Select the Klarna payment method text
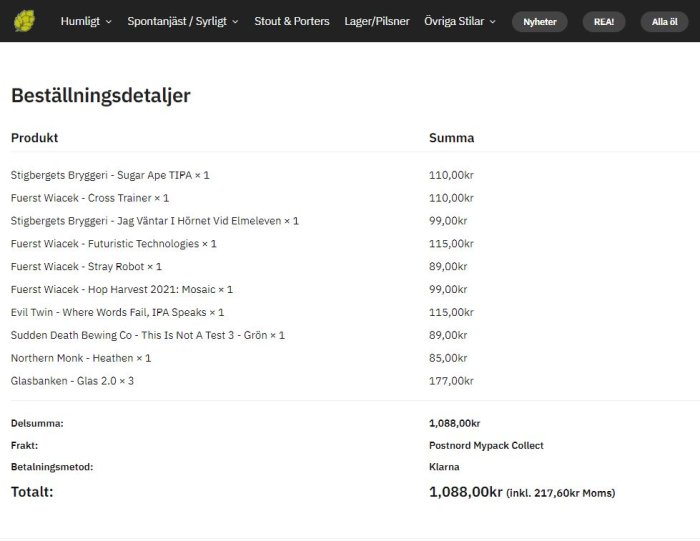Viewport: 700px width, 541px height. point(444,467)
